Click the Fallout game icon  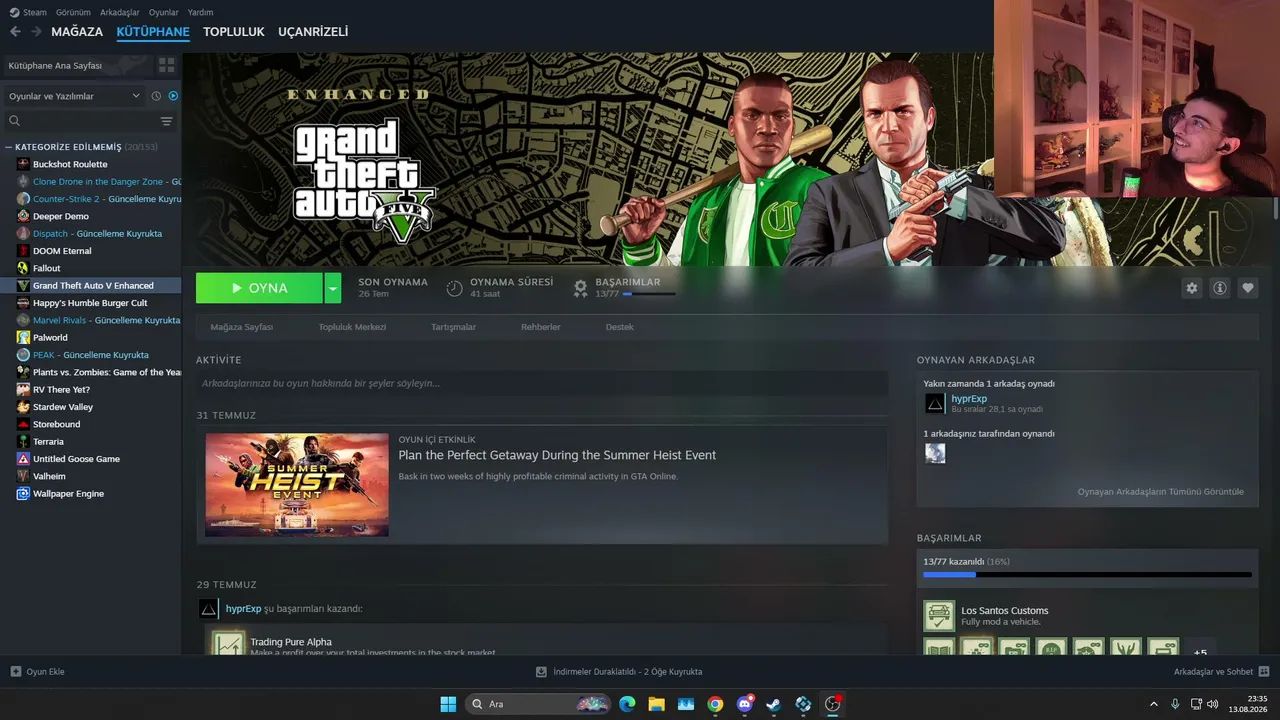[x=23, y=268]
